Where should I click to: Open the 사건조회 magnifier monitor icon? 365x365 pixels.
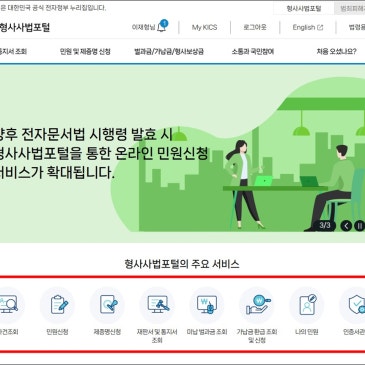[x=9, y=305]
